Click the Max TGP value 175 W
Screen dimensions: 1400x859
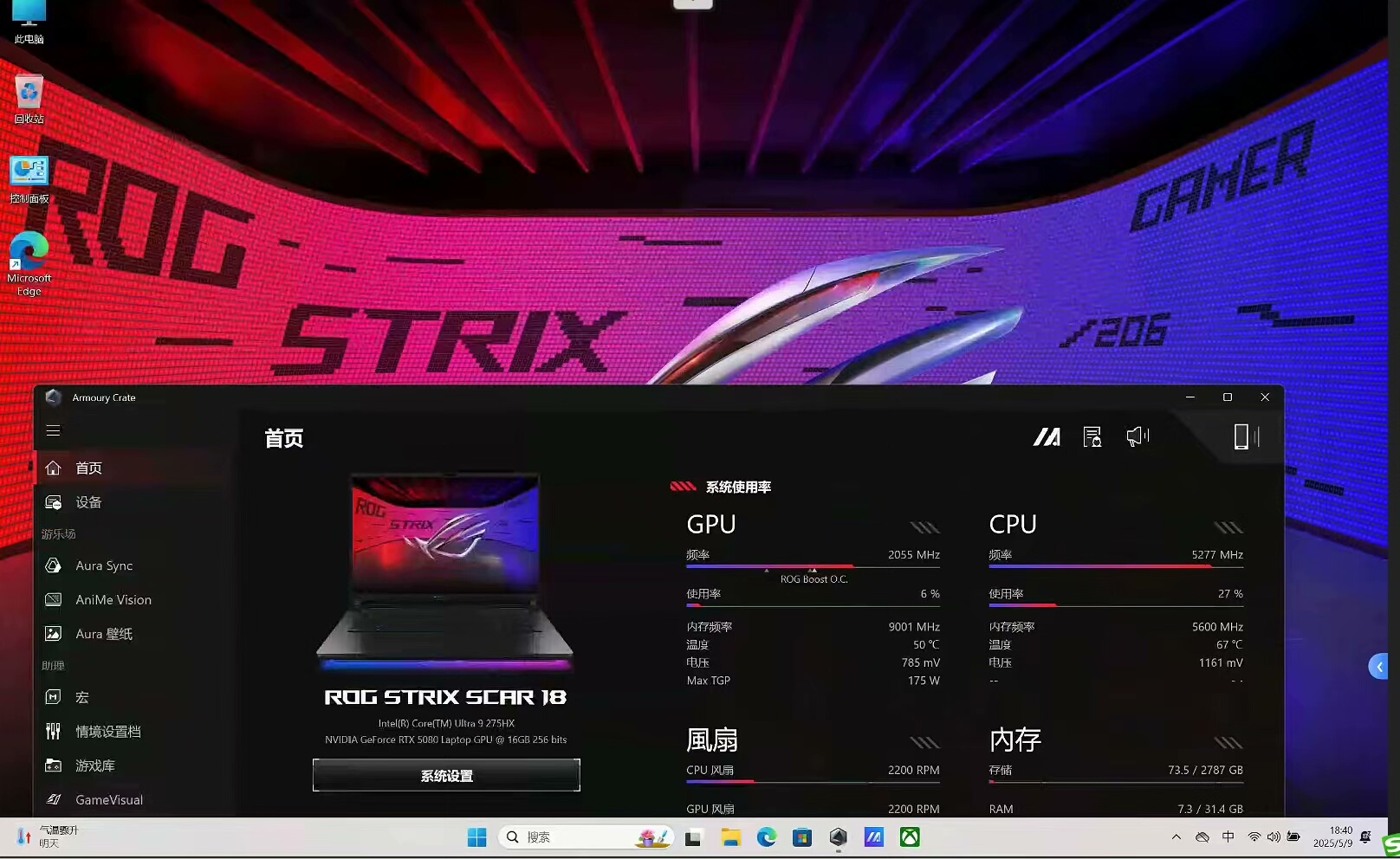[924, 681]
